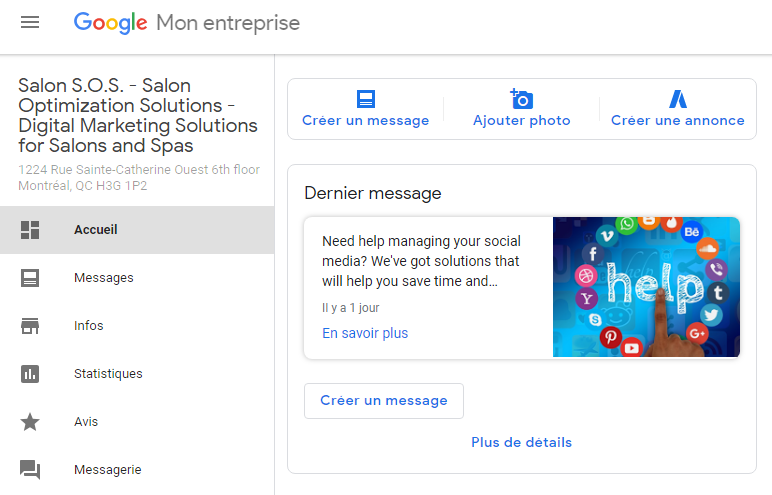772x495 pixels.
Task: Click the 'Il y a 1 jour' timestamp
Action: (351, 308)
